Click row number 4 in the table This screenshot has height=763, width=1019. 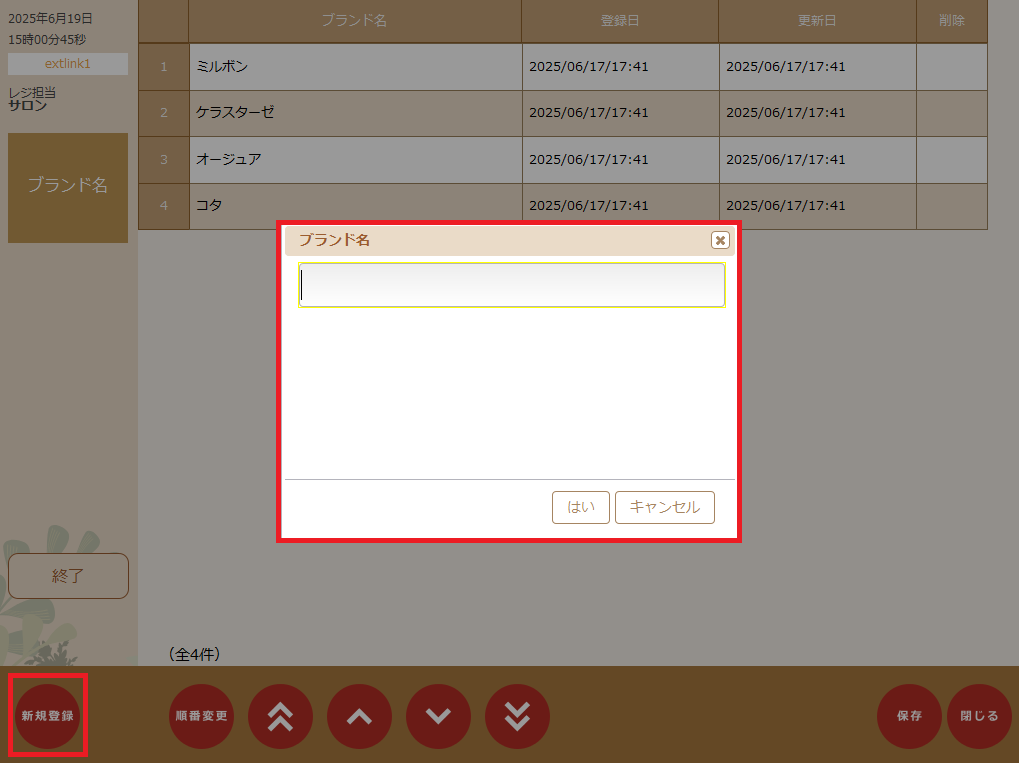164,206
